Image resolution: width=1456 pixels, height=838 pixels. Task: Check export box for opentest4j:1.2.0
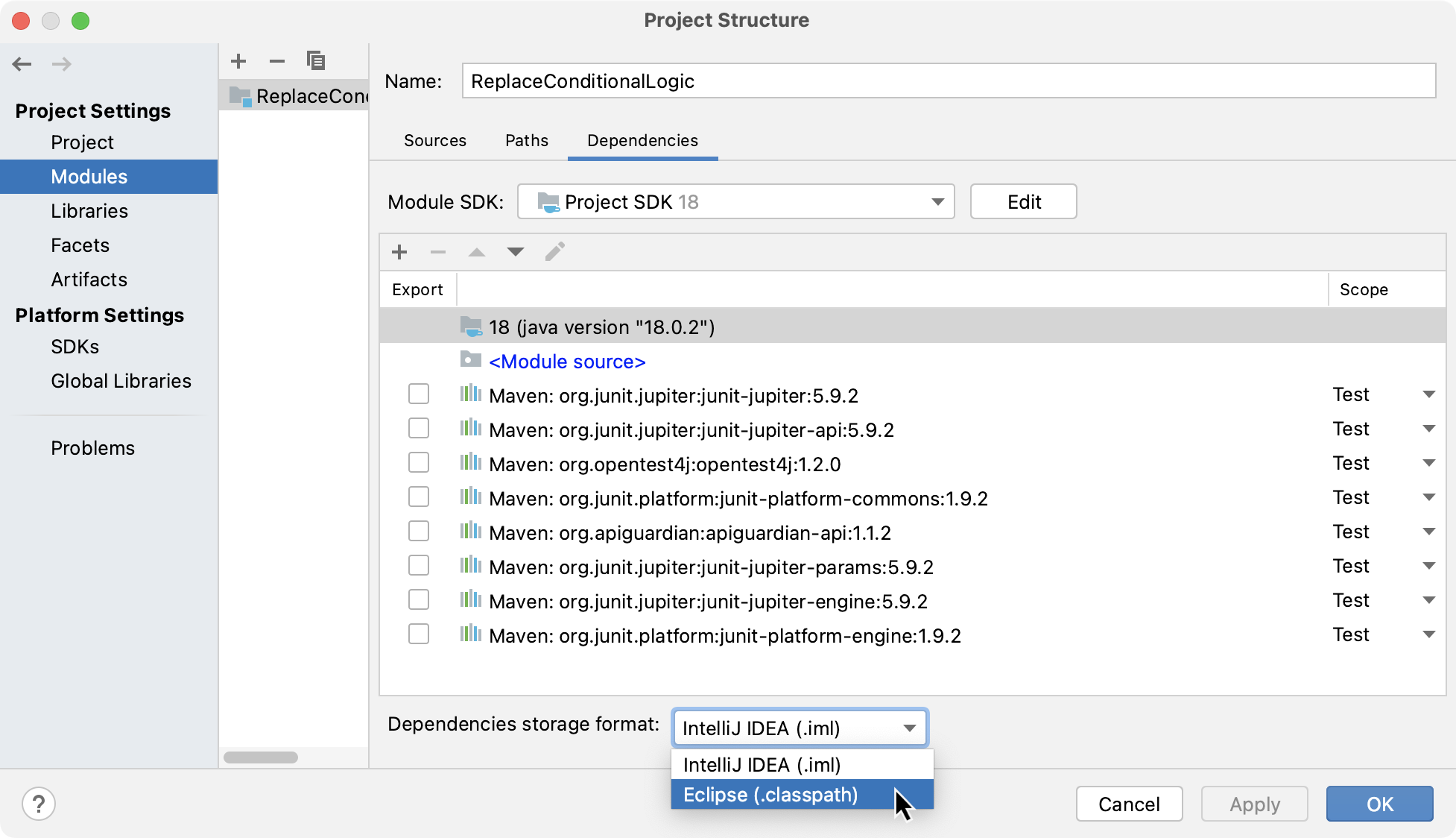tap(419, 463)
